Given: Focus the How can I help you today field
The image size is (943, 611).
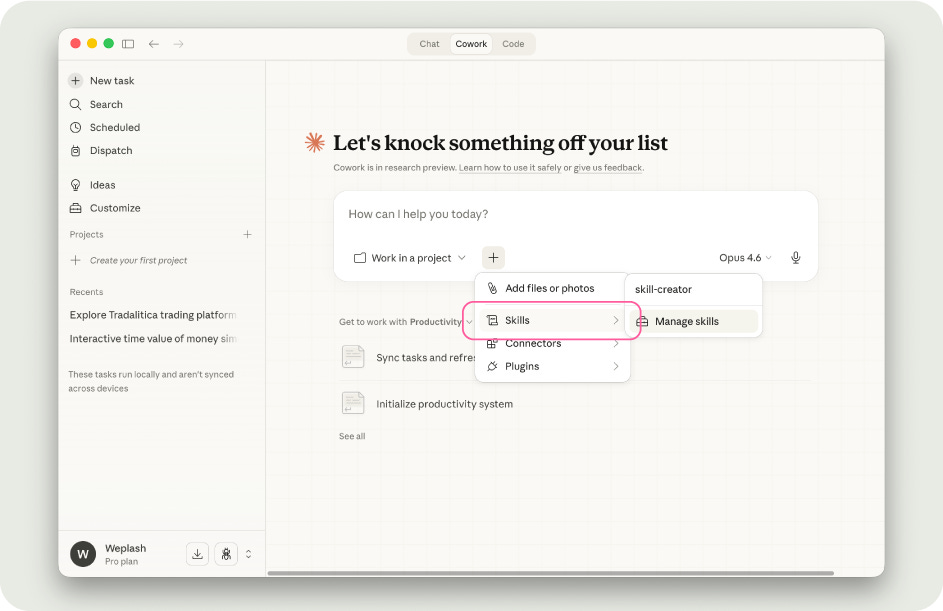Looking at the screenshot, I should (575, 214).
